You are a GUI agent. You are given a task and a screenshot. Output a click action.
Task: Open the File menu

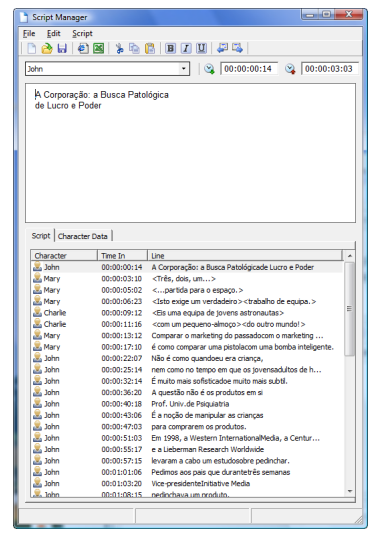pos(29,34)
